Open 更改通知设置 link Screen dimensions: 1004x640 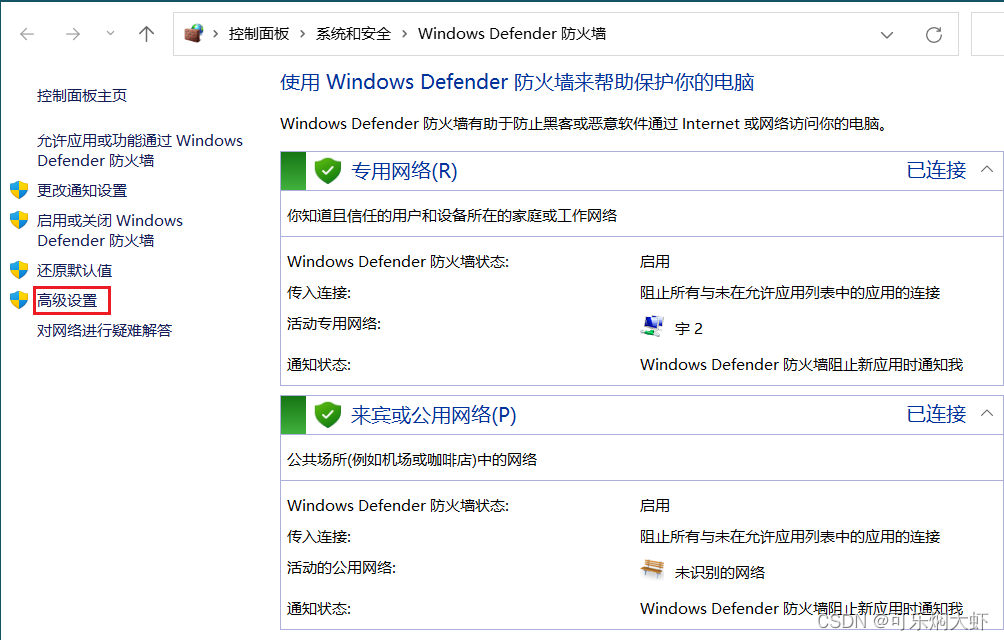82,191
